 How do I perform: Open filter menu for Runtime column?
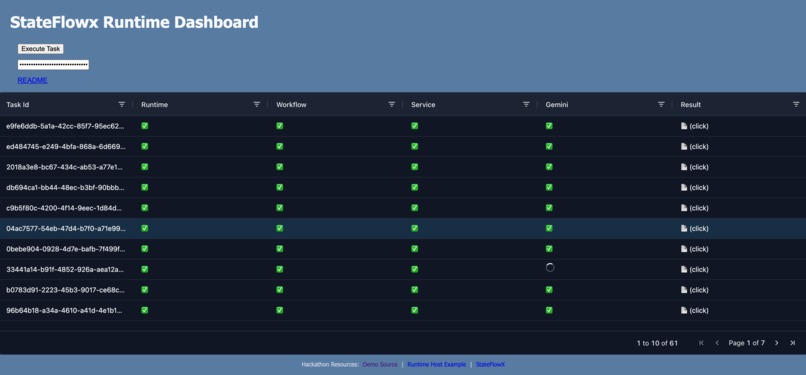(x=257, y=104)
